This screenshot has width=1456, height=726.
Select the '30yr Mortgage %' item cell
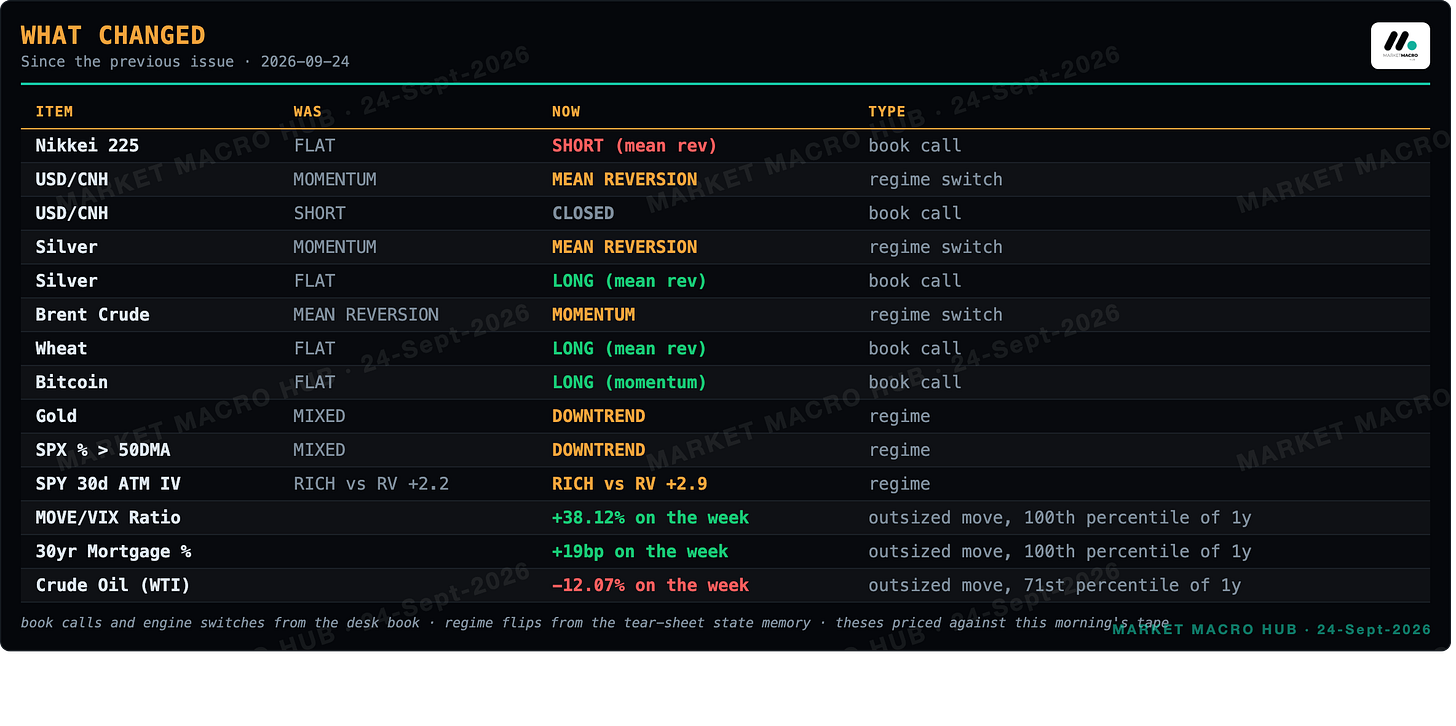[x=113, y=552]
